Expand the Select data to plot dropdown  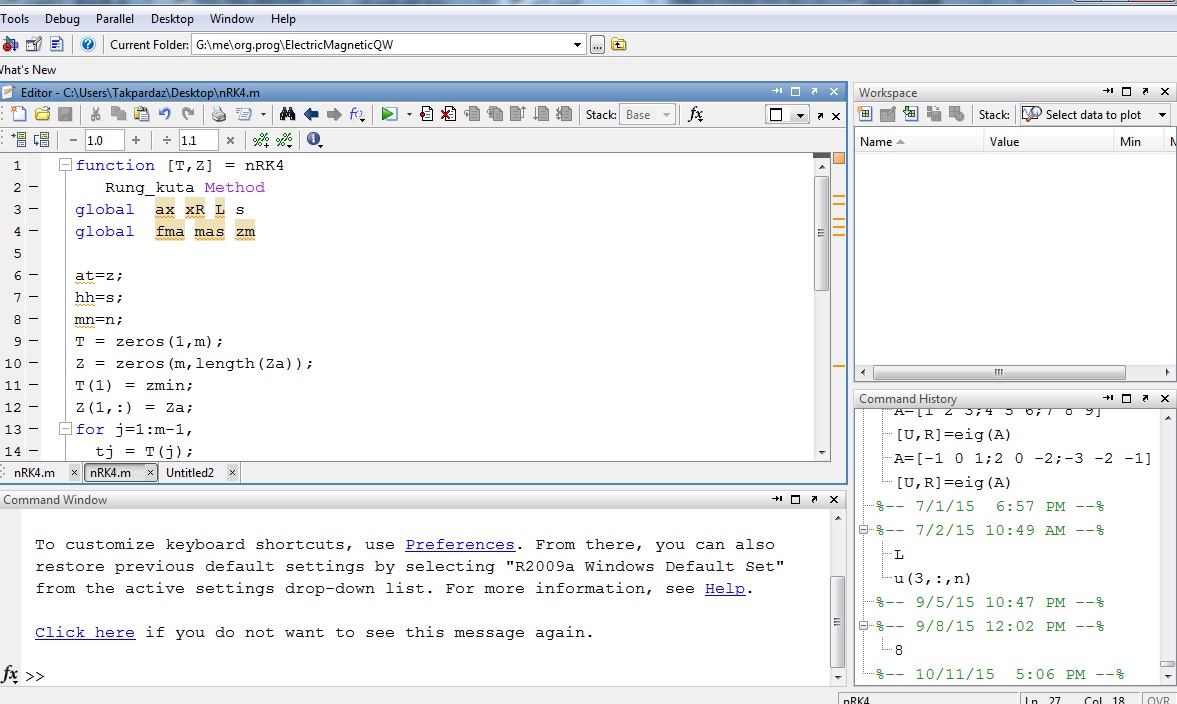(x=1162, y=115)
